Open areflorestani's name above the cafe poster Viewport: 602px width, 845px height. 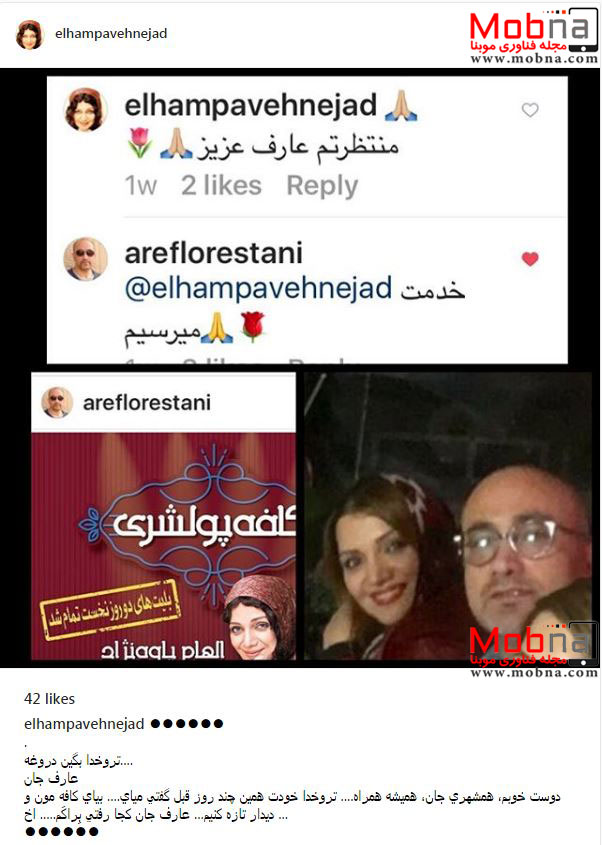pos(147,403)
